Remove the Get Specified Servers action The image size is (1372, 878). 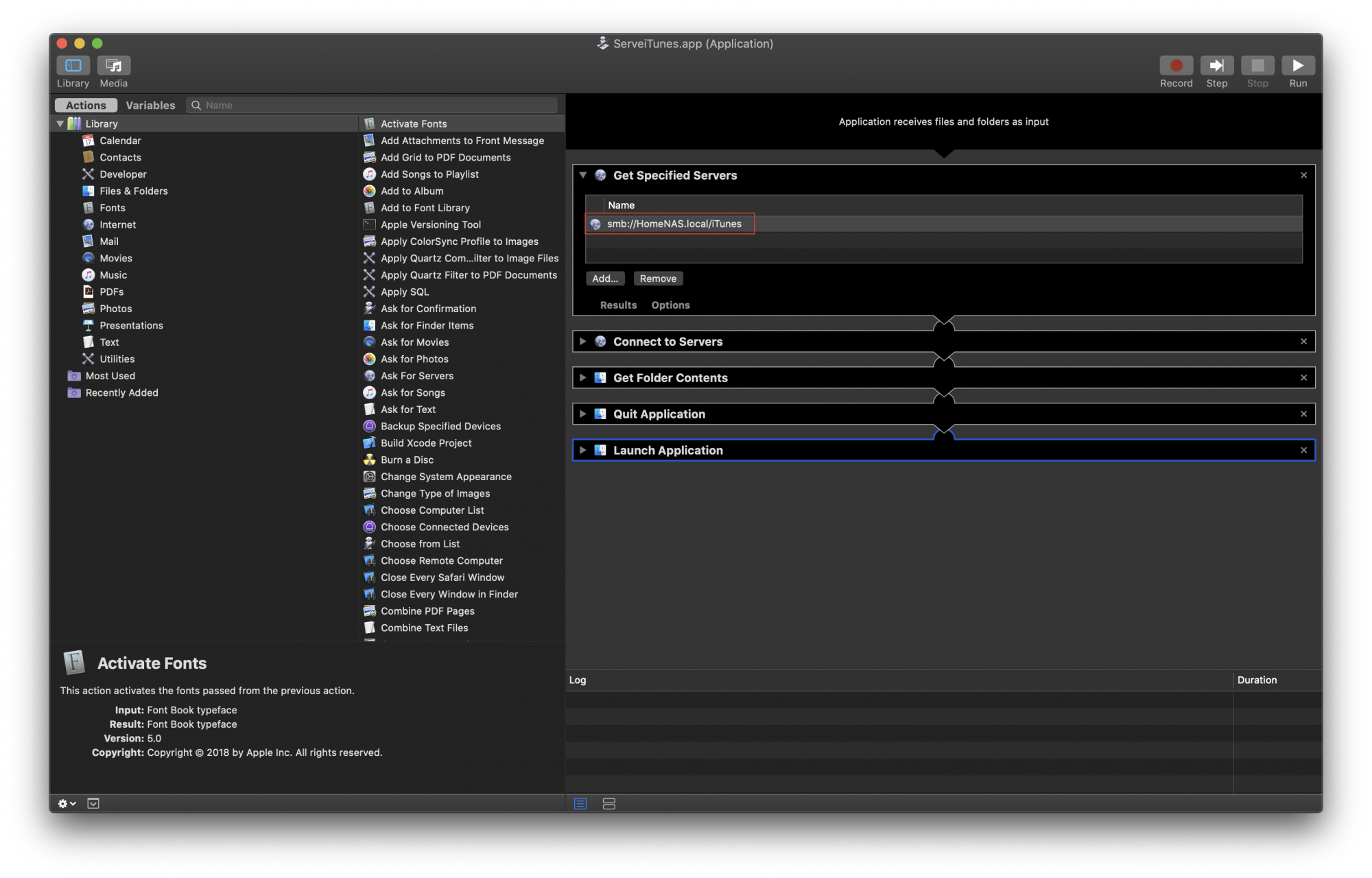[x=1303, y=175]
